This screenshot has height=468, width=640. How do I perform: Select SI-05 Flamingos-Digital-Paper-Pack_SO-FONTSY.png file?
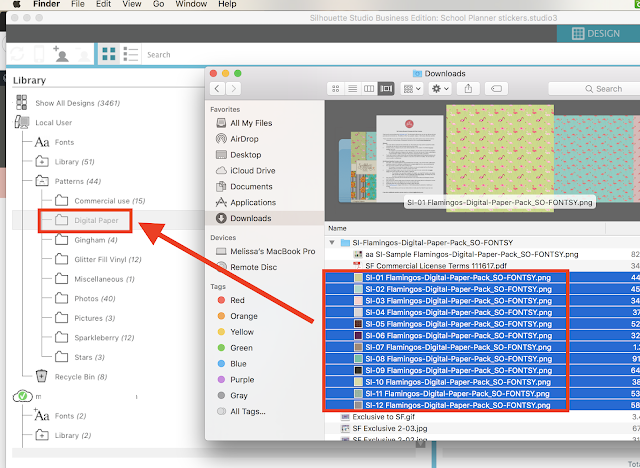[x=458, y=324]
